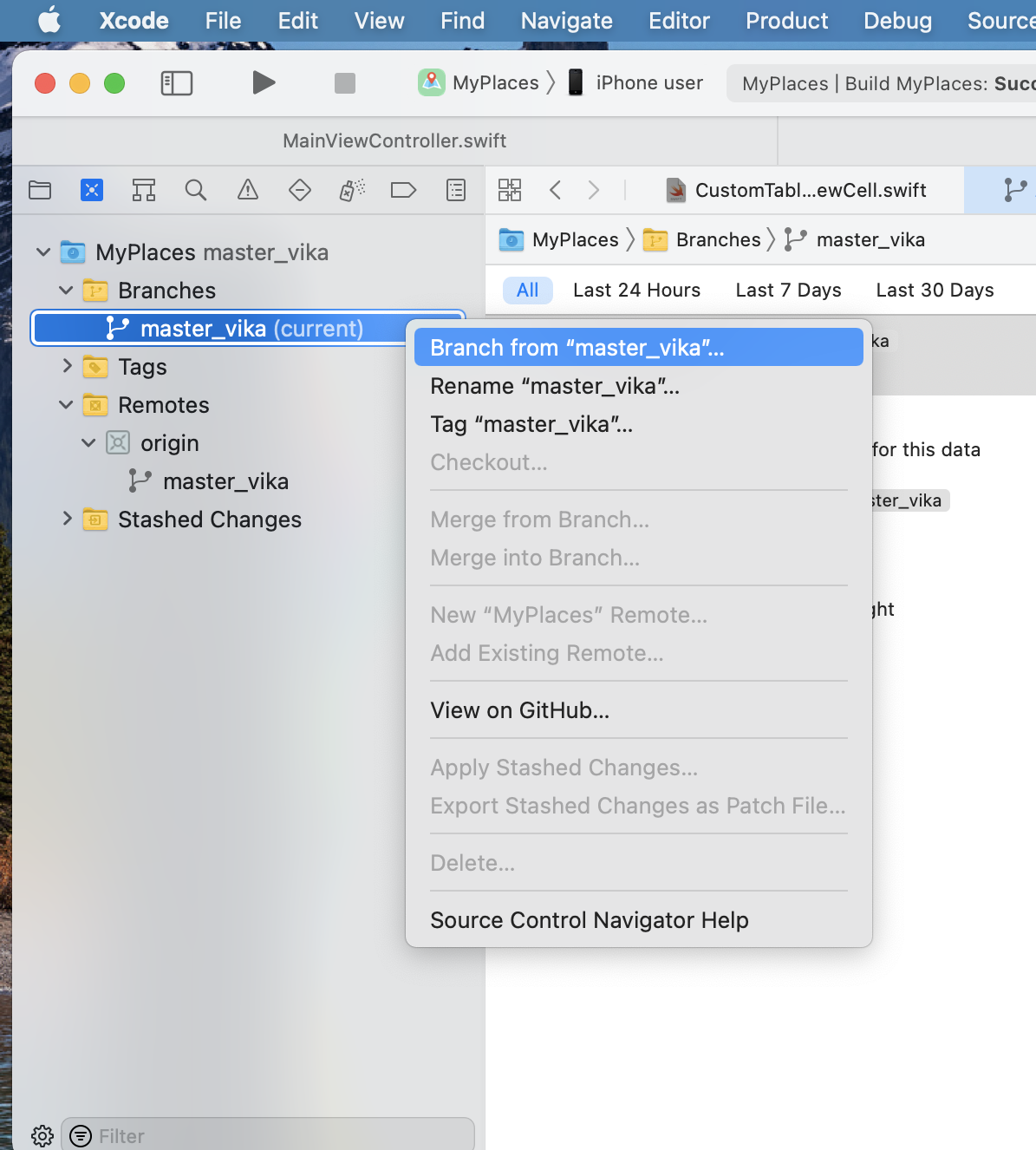Open the Editor menu
This screenshot has height=1150, width=1036.
679,21
